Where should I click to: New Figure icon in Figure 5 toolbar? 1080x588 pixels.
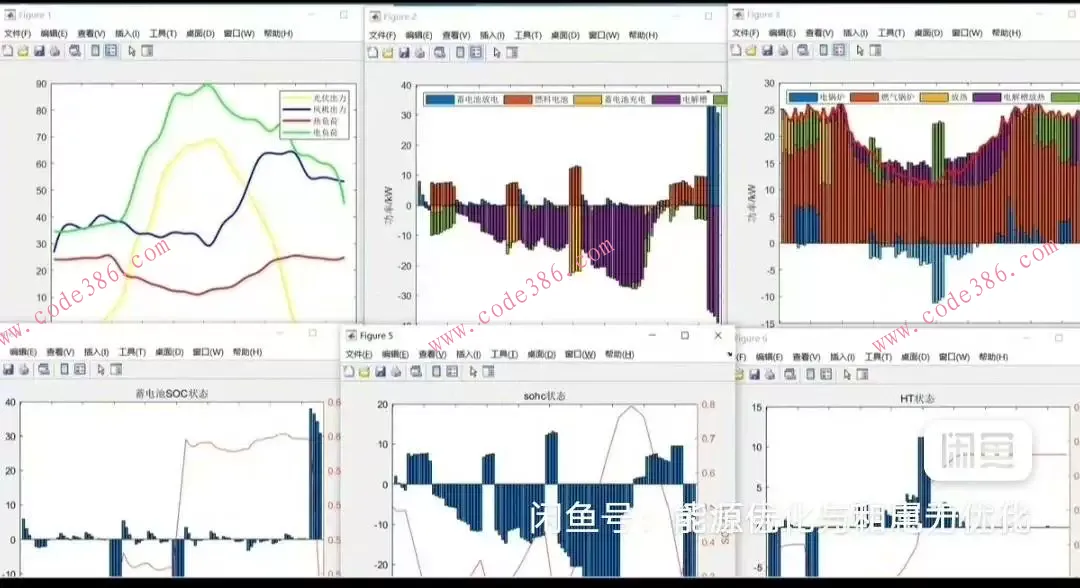(349, 372)
